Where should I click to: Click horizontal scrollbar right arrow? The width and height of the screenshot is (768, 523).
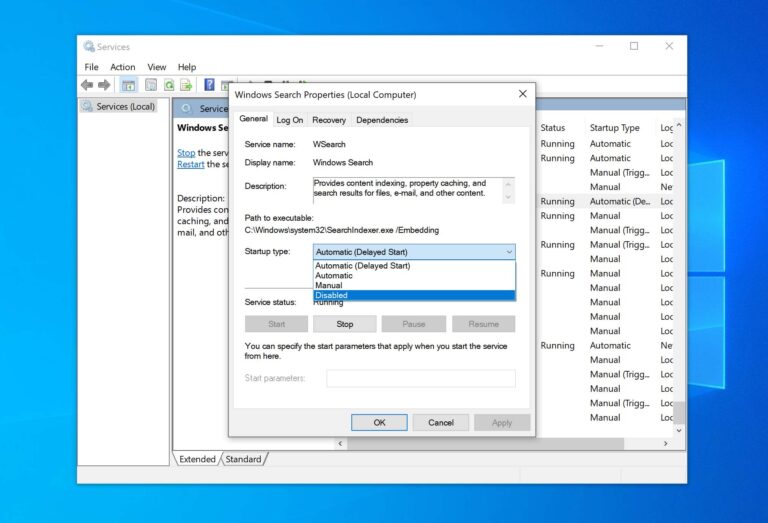[665, 444]
